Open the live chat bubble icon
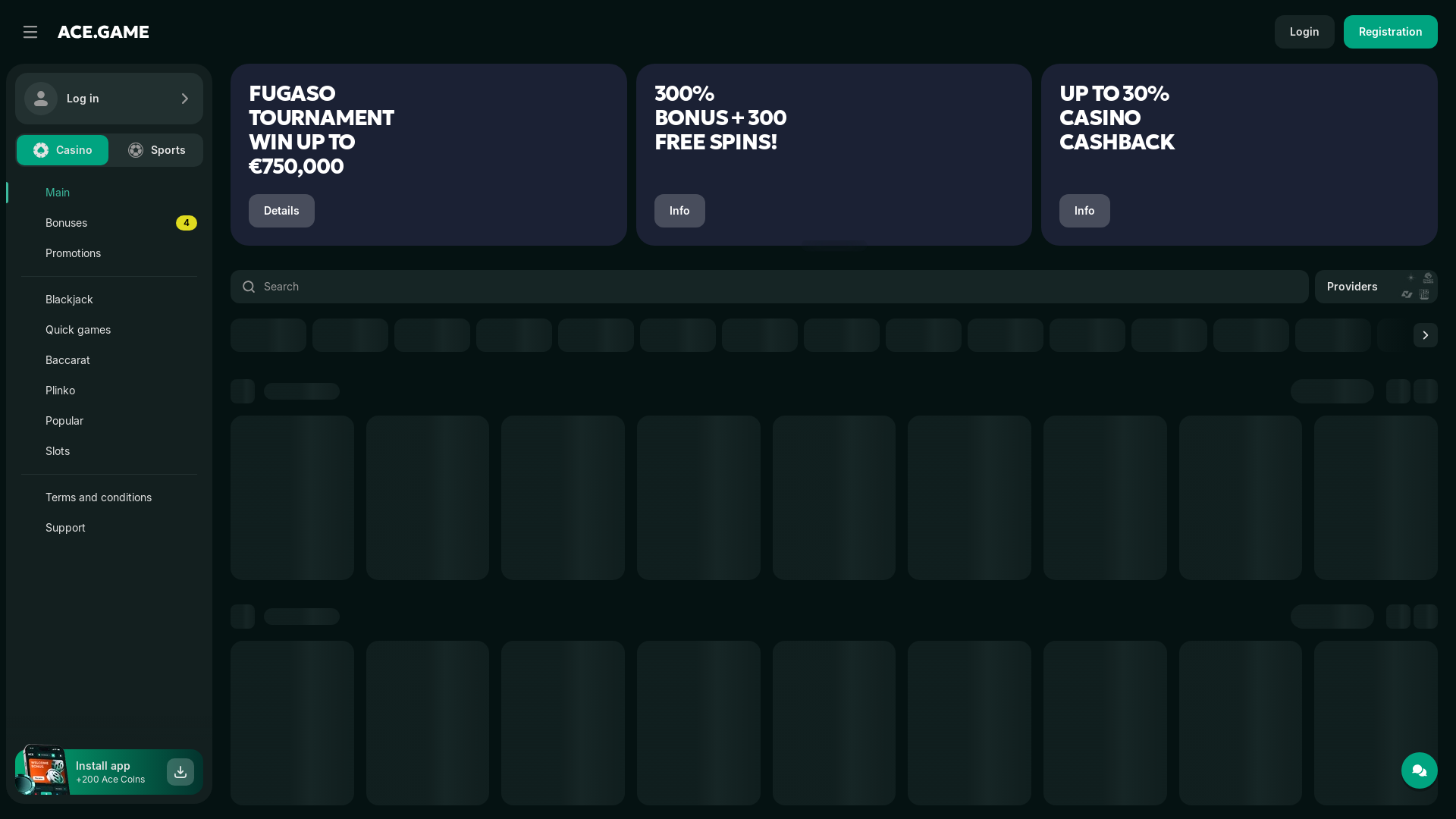Image resolution: width=1456 pixels, height=819 pixels. [1420, 770]
